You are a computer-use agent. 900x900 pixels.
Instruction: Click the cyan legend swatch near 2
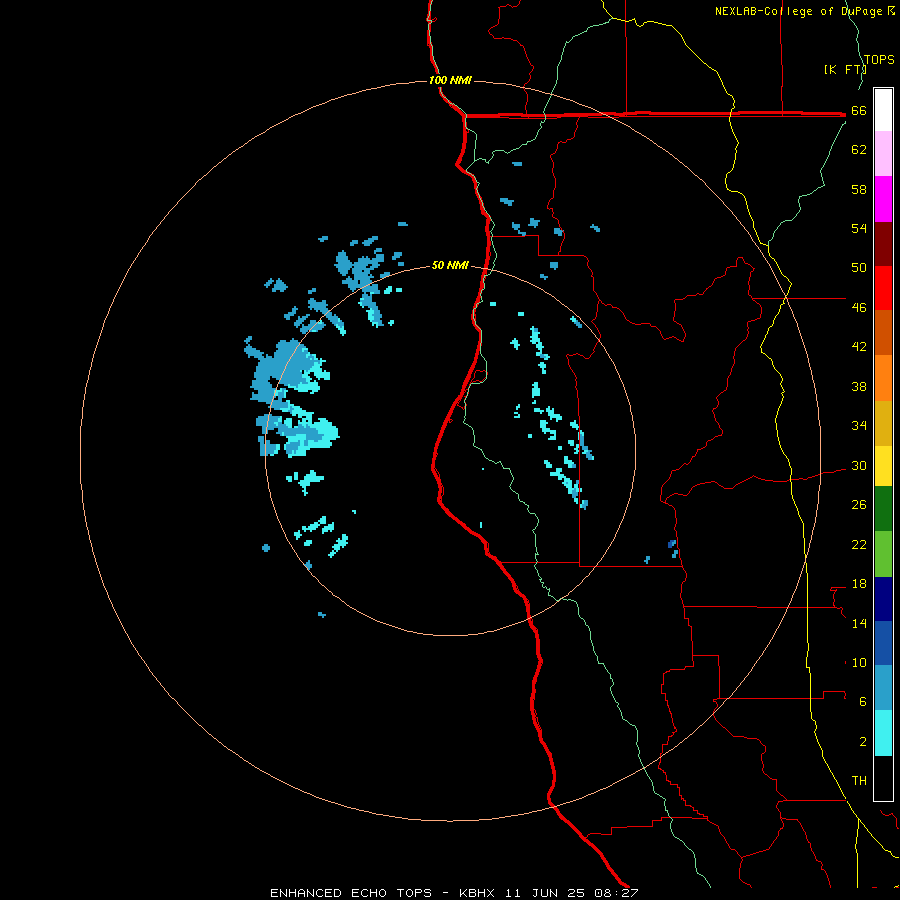[883, 733]
